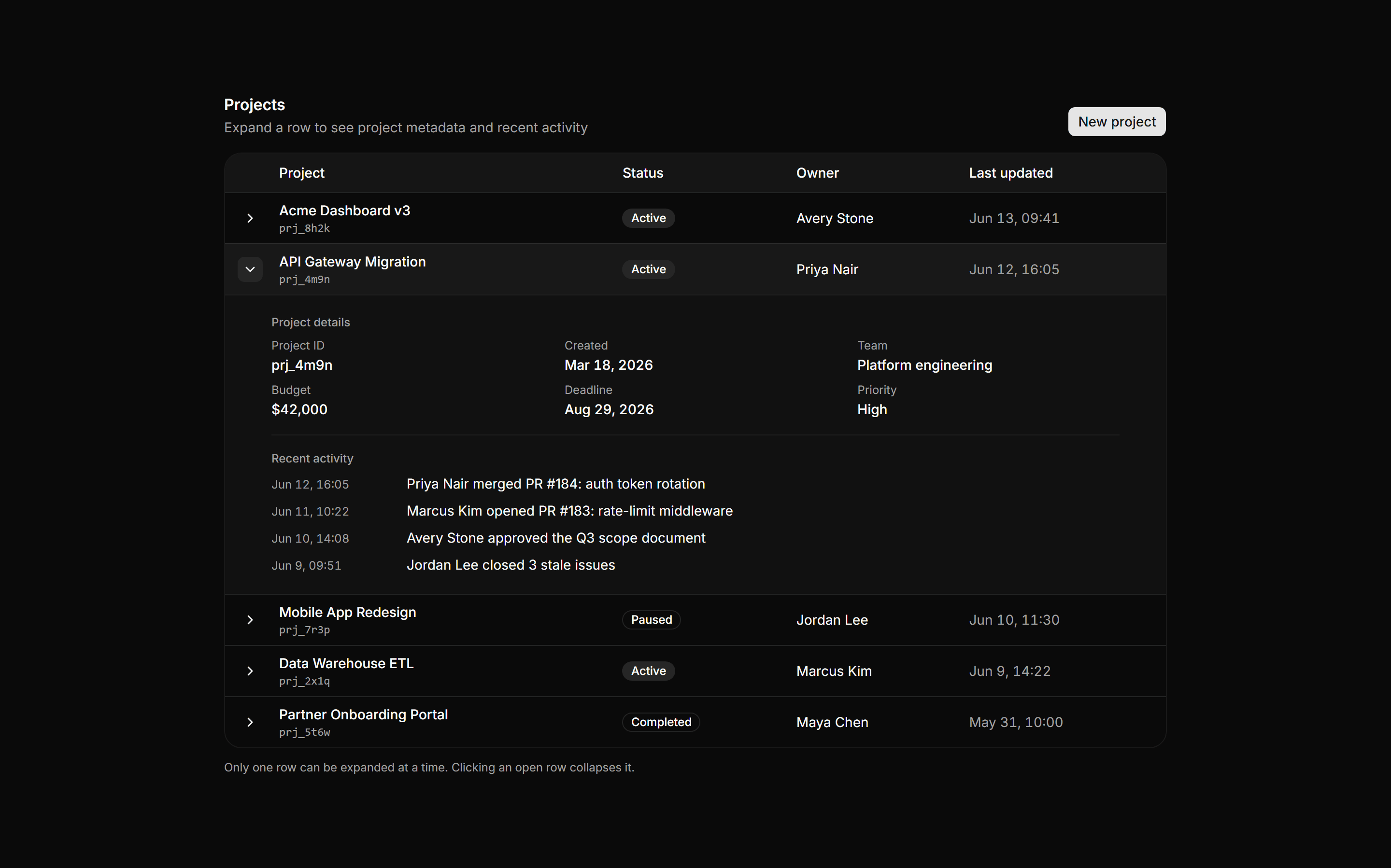The width and height of the screenshot is (1391, 868).
Task: Click the Jun 9, 09:51 activity timestamp
Action: click(306, 565)
